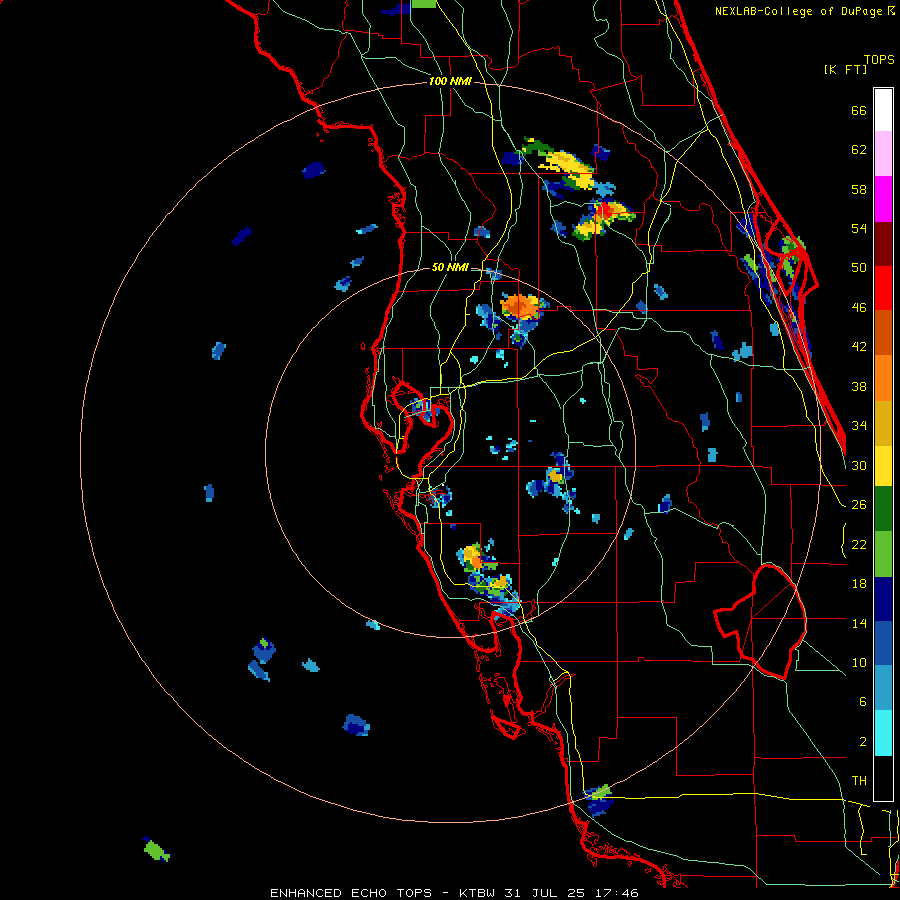Screen dimensions: 900x900
Task: Pick the yellow legend swatch
Action: 883,466
